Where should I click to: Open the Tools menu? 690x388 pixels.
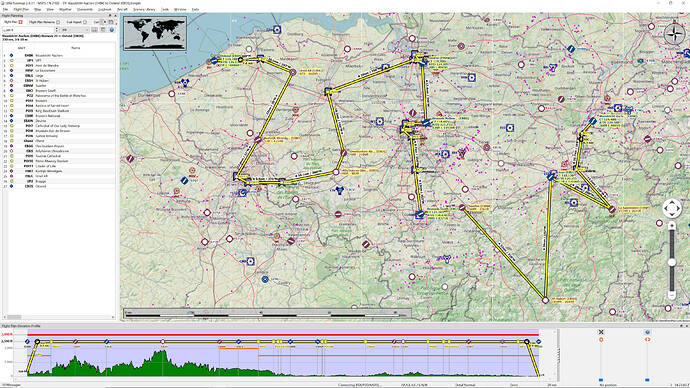coord(165,9)
